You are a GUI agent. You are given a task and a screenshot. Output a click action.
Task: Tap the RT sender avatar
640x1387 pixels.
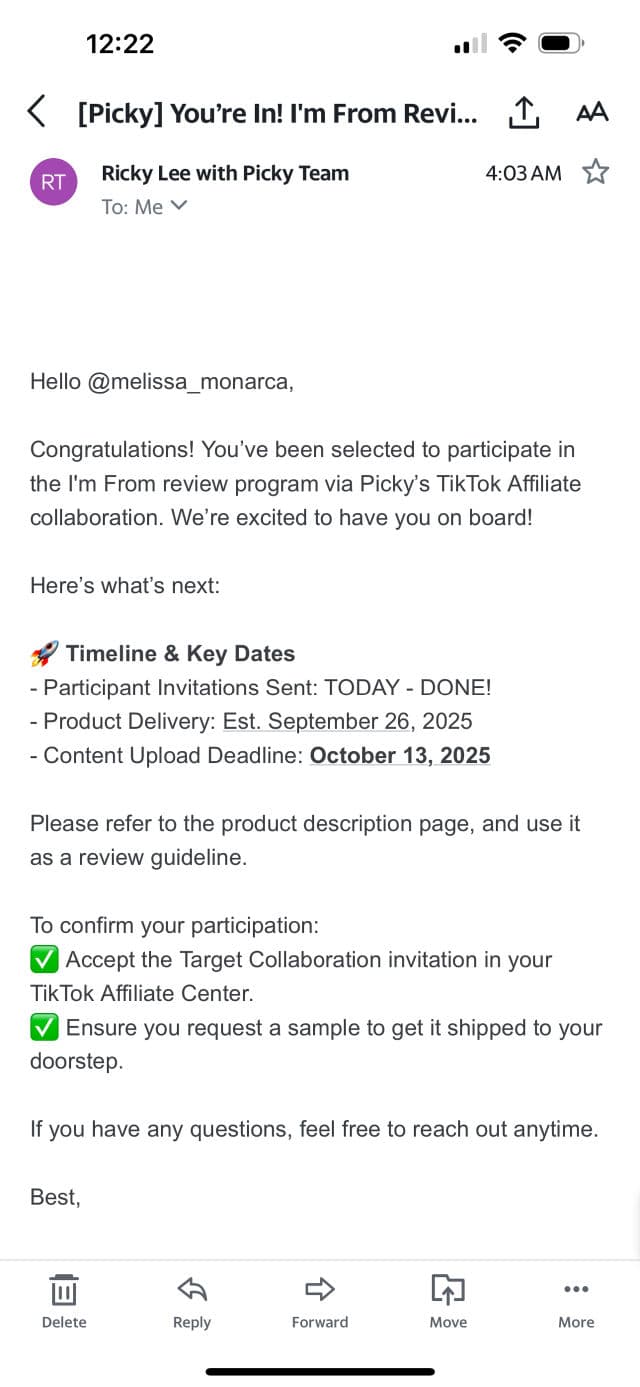(54, 181)
